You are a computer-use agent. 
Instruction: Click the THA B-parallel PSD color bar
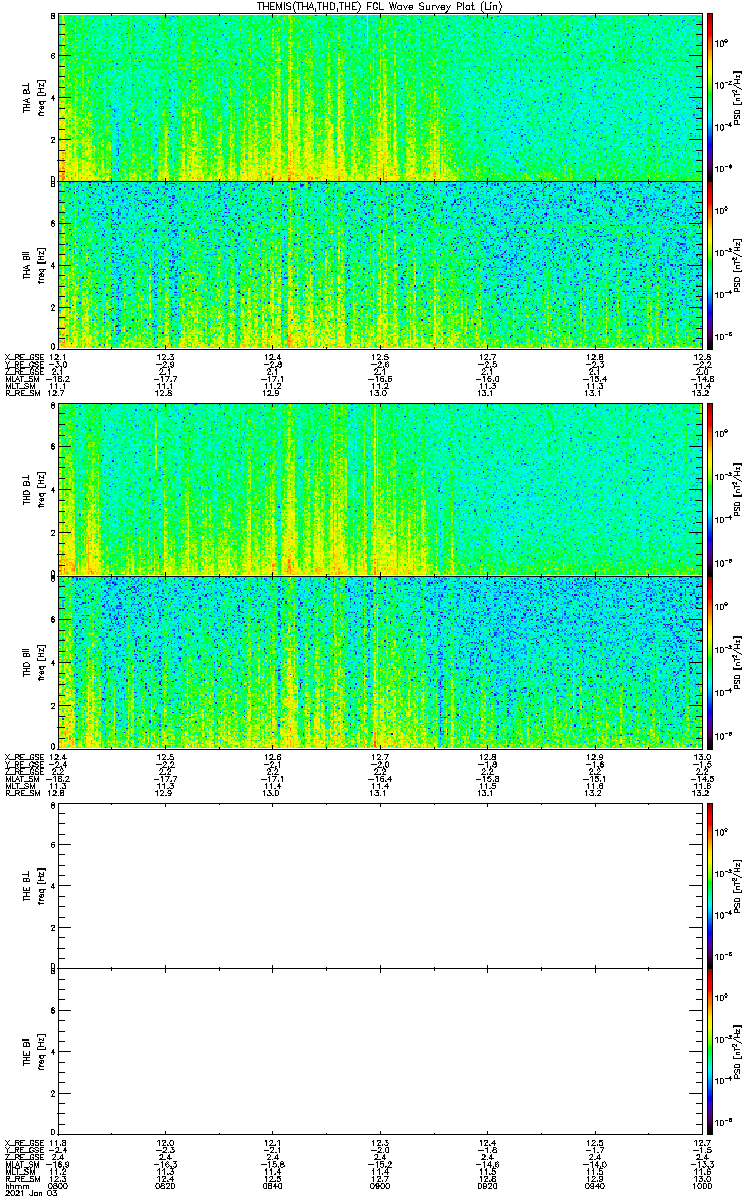(710, 264)
